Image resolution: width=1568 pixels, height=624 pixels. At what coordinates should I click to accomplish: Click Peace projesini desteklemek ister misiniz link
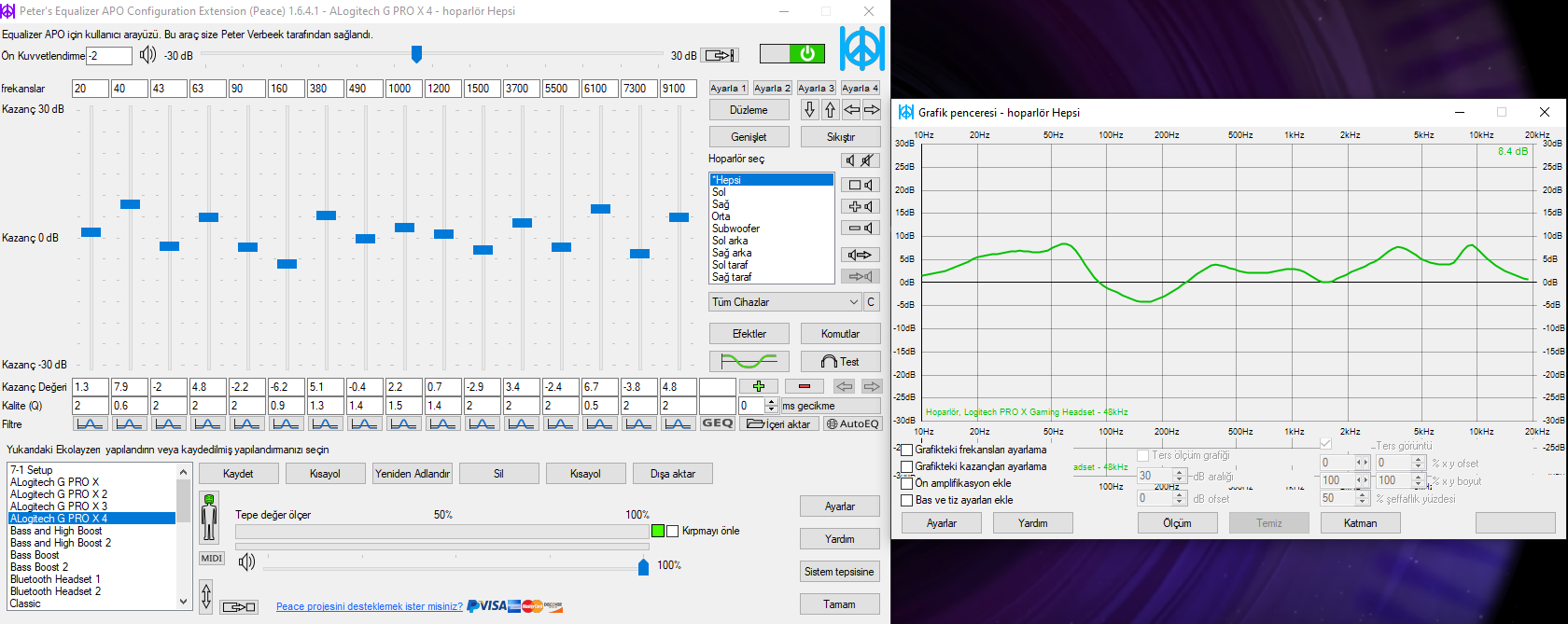(x=370, y=606)
